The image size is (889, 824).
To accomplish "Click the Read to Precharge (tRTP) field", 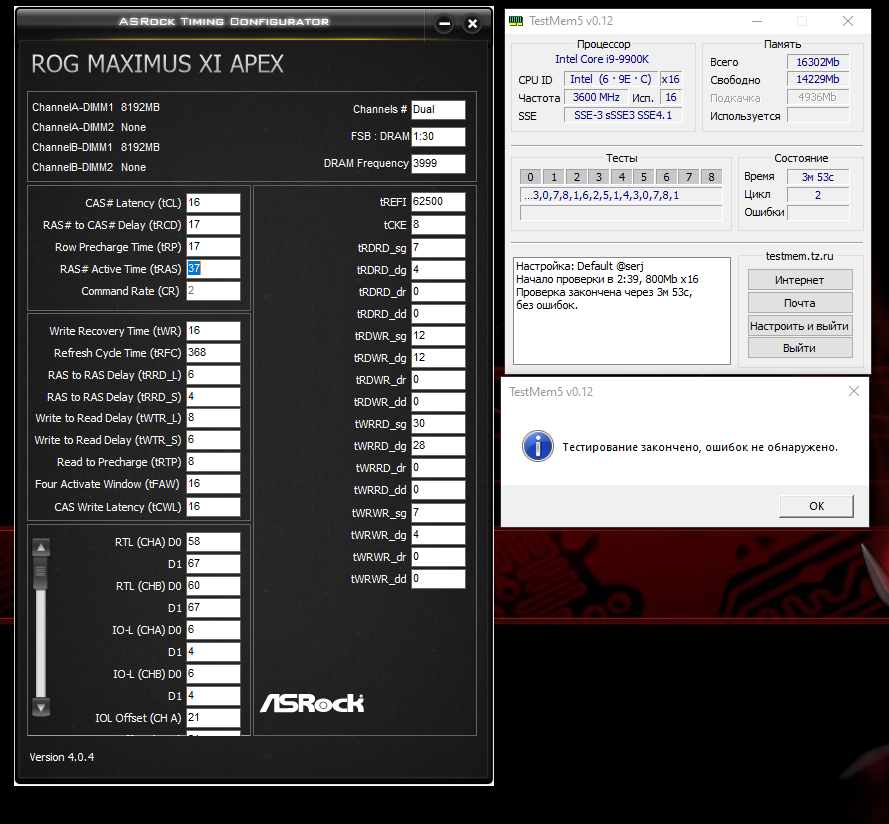I will [x=213, y=462].
